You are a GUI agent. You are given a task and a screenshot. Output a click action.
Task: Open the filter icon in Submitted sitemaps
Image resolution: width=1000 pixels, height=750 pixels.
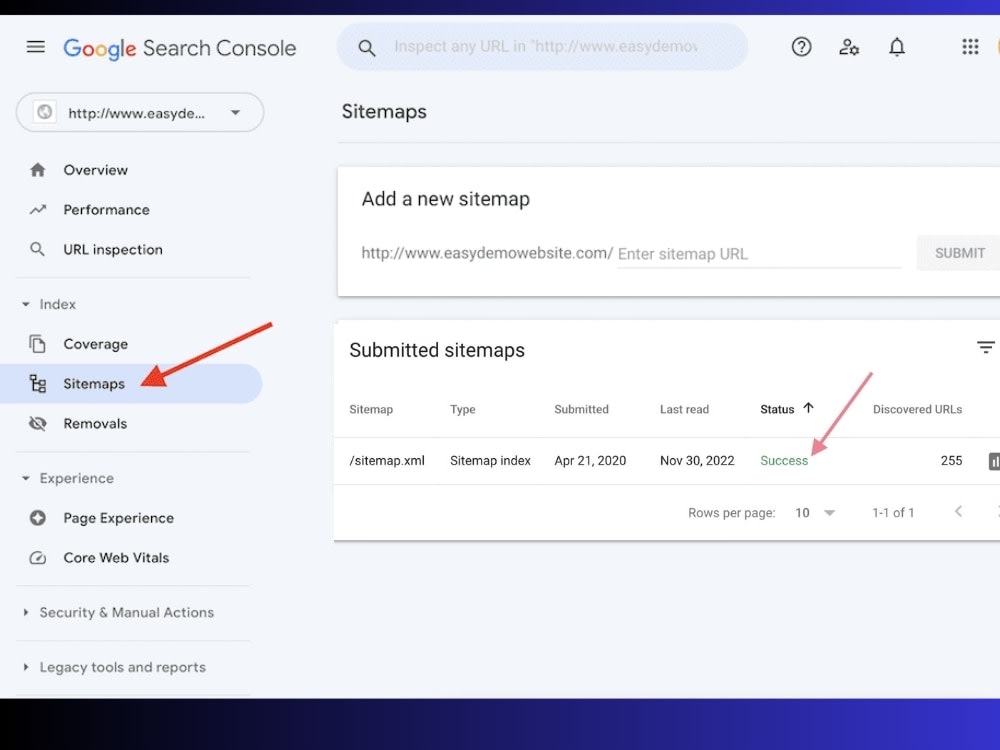(985, 348)
